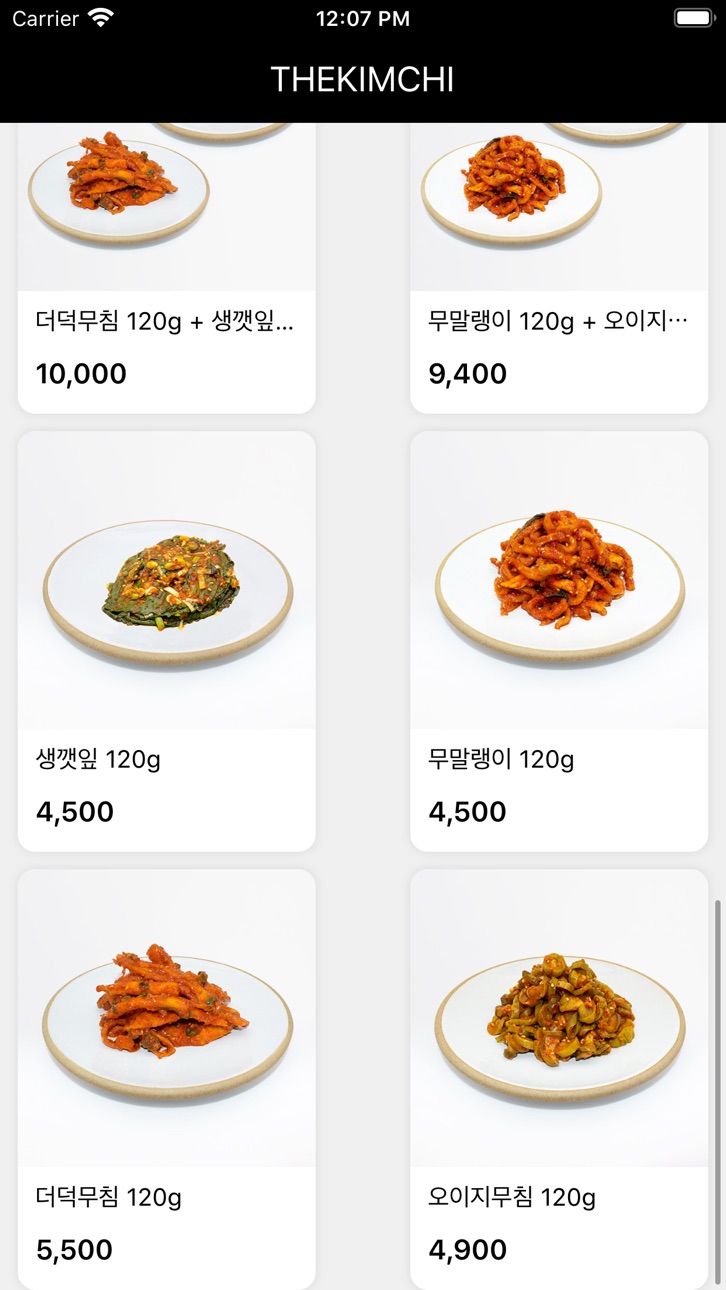Open the 무말랭이 120g product photo
726x1290 pixels.
pyautogui.click(x=559, y=580)
